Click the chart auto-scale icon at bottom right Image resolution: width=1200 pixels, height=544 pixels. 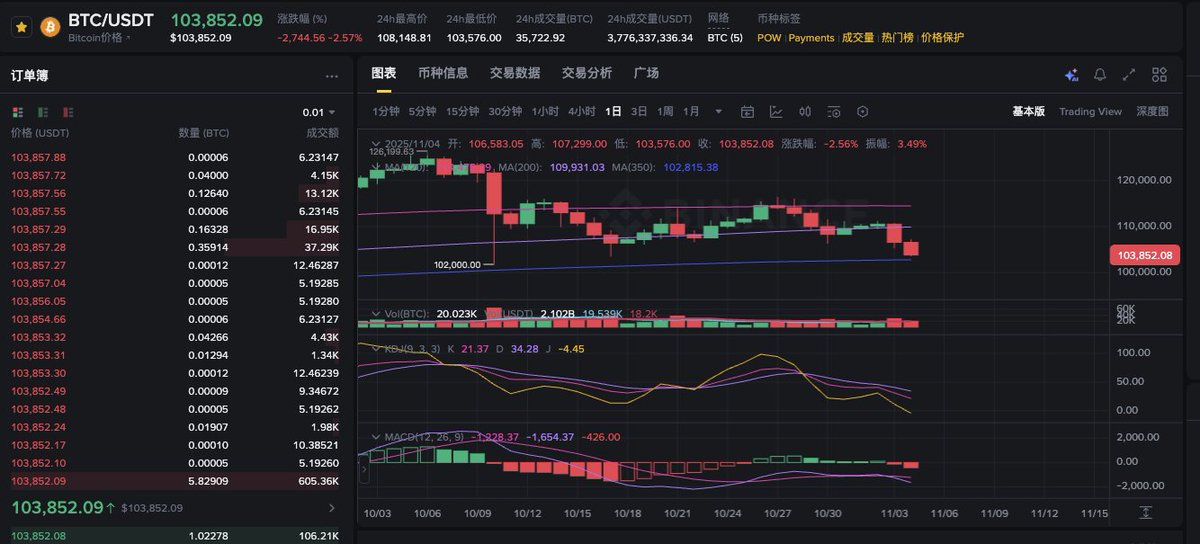(x=1146, y=513)
